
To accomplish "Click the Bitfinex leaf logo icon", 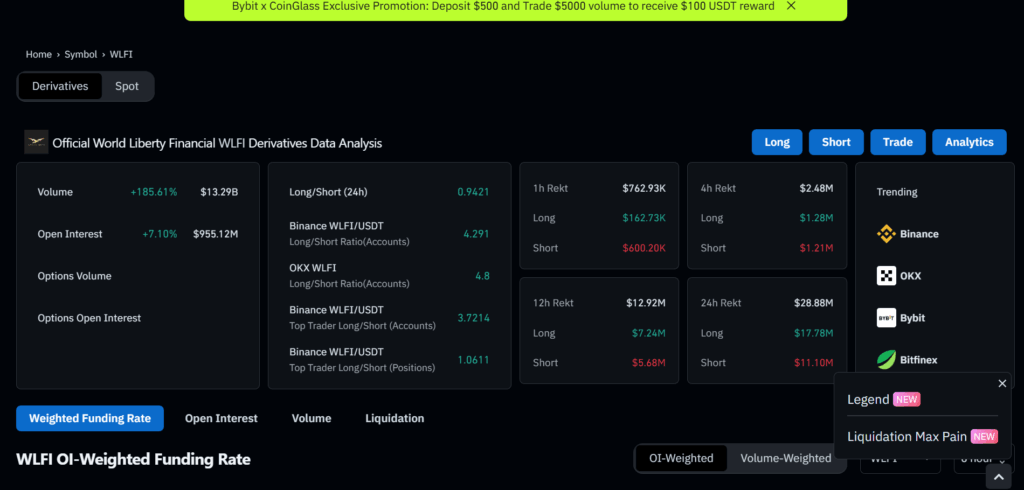I will click(x=886, y=359).
